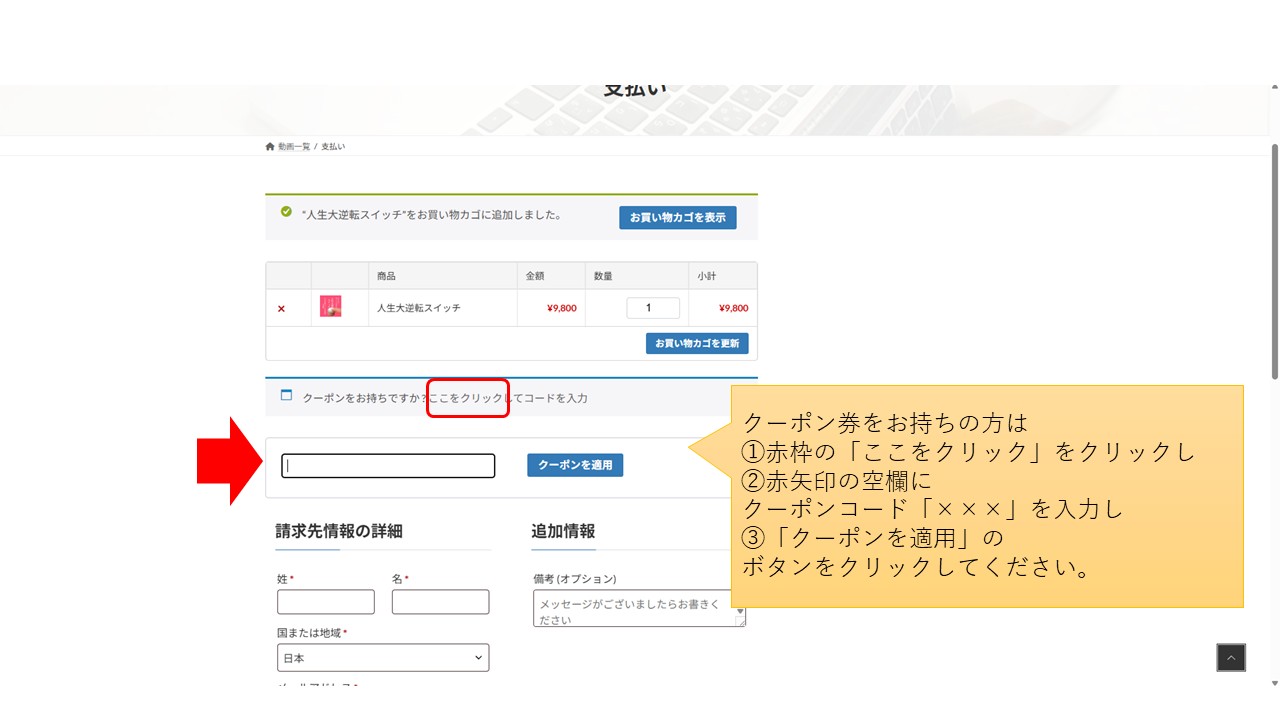
Task: Click お買い物カゴを更新 button
Action: [697, 343]
